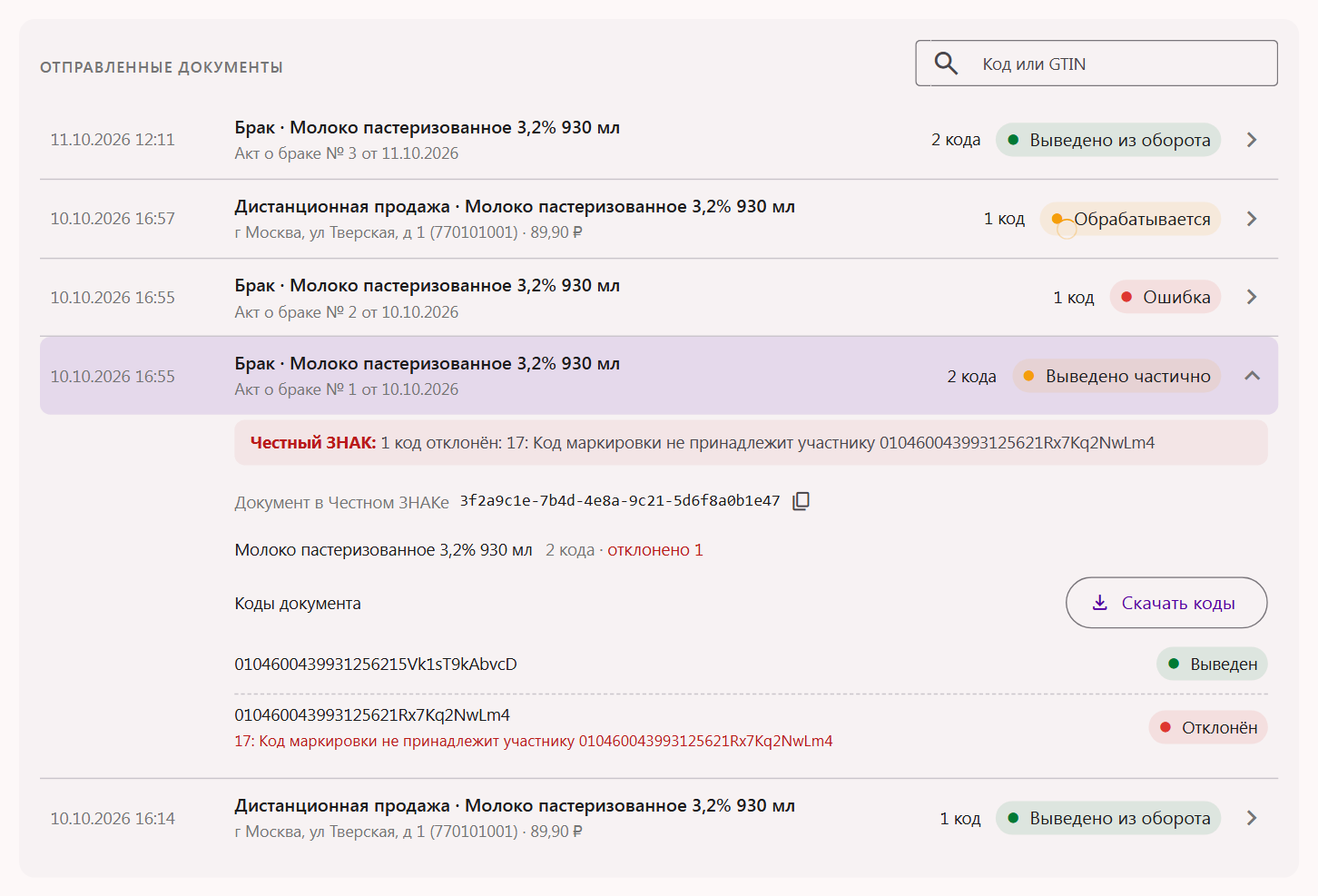
Task: Expand the 10.10.2026 16:14 document row
Action: click(x=1252, y=818)
